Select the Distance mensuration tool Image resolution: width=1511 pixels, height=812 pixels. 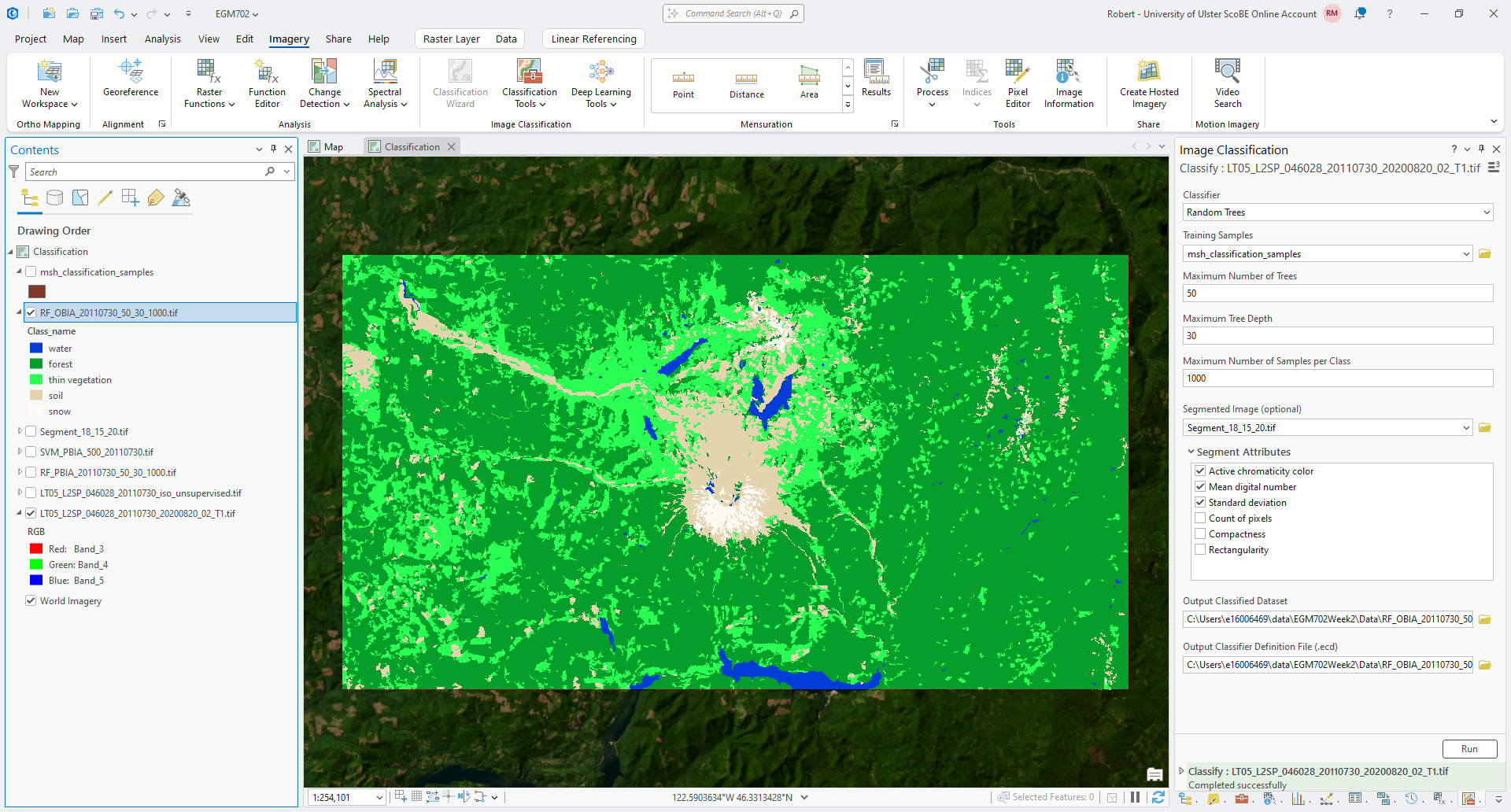point(746,85)
